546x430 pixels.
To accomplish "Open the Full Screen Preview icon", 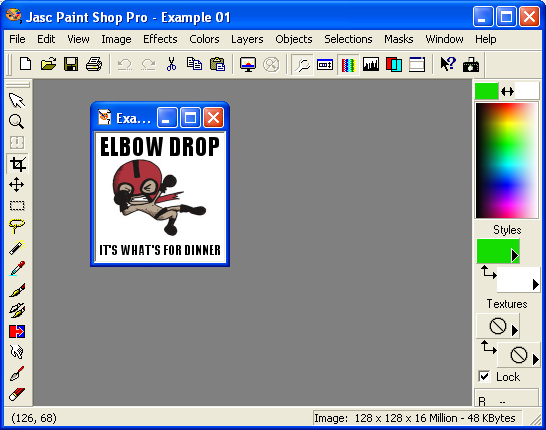I will pos(248,64).
